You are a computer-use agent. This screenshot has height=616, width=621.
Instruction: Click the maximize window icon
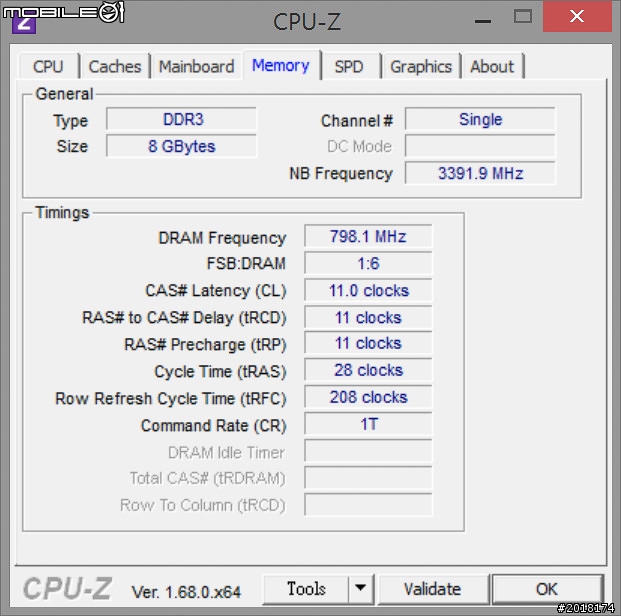point(523,16)
